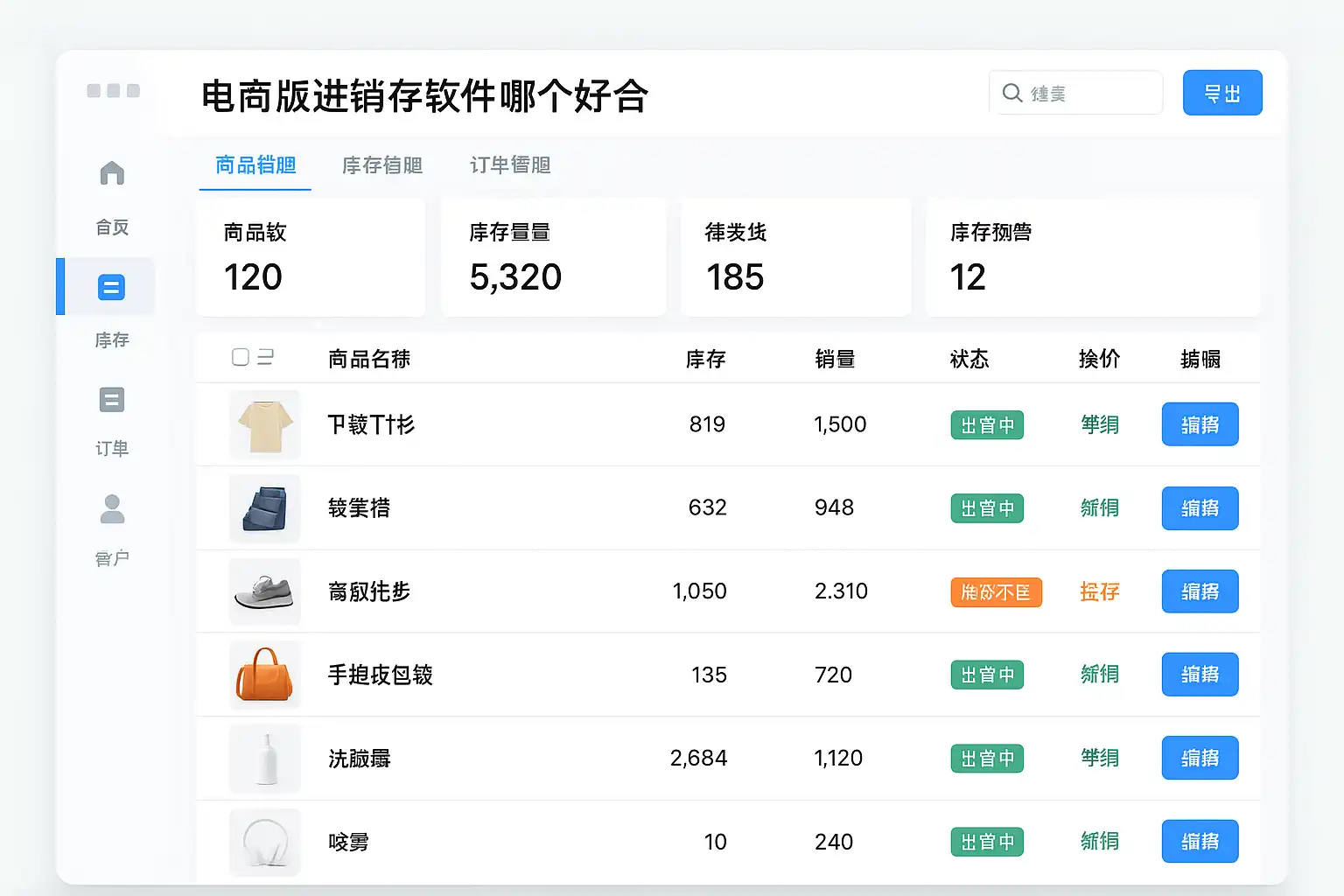Image resolution: width=1344 pixels, height=896 pixels.
Task: Click the edit button for the T-shirt row
Action: click(x=1200, y=424)
